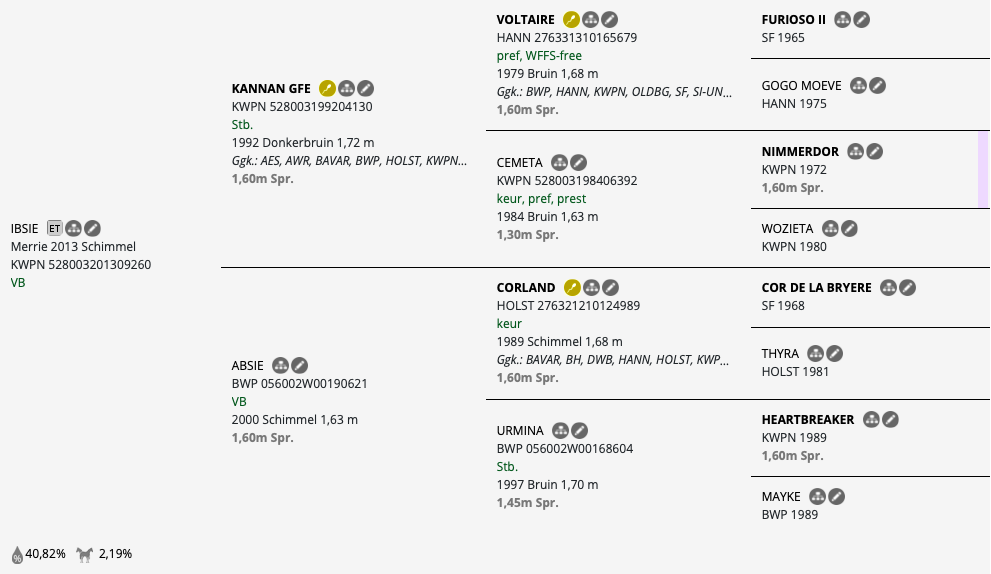This screenshot has height=574, width=991.
Task: Open the pedigree tree icon for Voltaire
Action: click(590, 20)
